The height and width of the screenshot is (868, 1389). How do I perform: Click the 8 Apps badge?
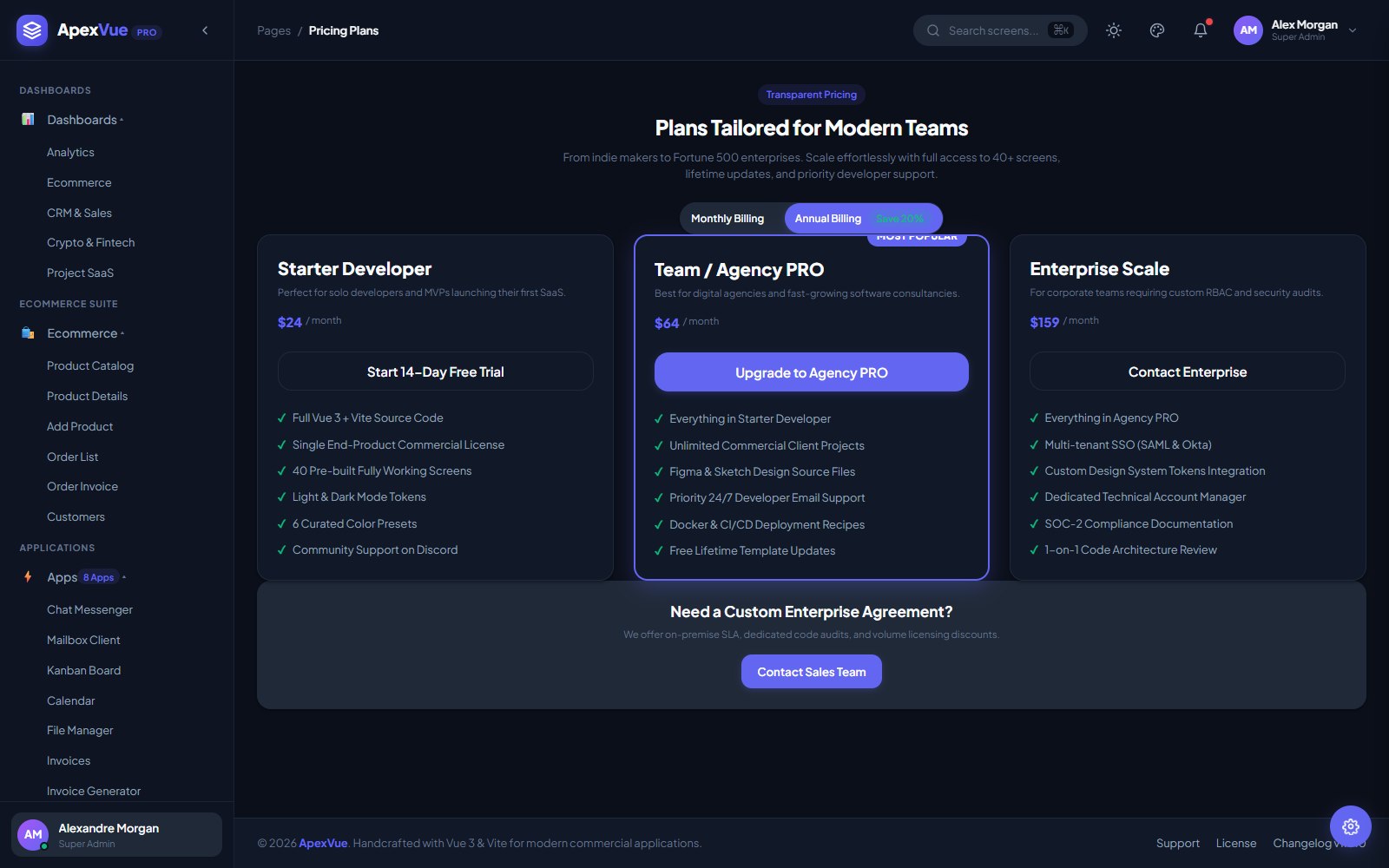click(99, 577)
